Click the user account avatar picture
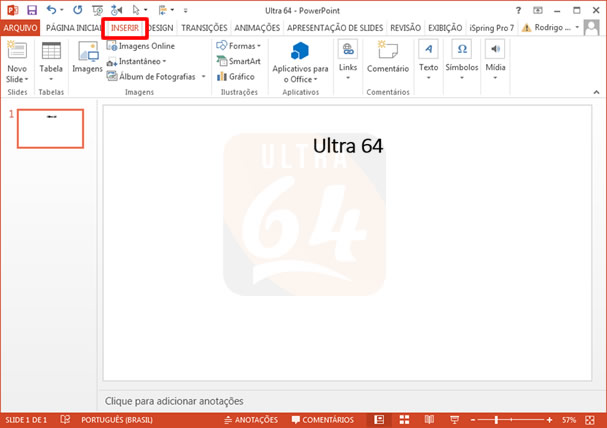 tap(592, 27)
